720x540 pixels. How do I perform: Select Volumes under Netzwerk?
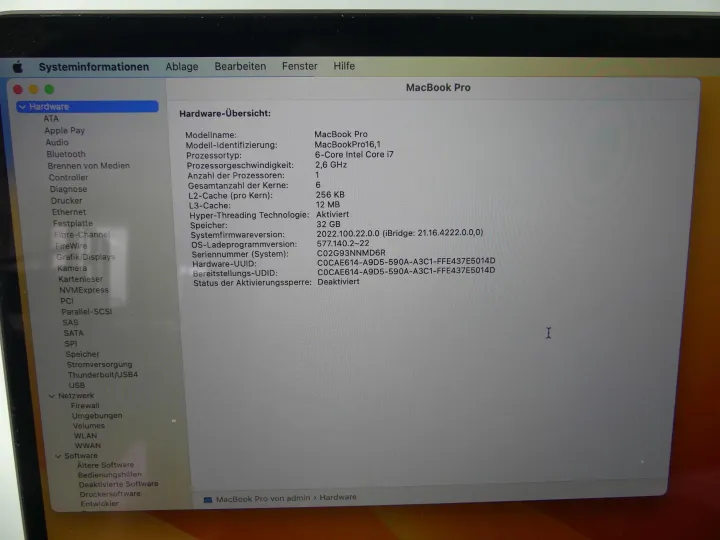[x=89, y=426]
